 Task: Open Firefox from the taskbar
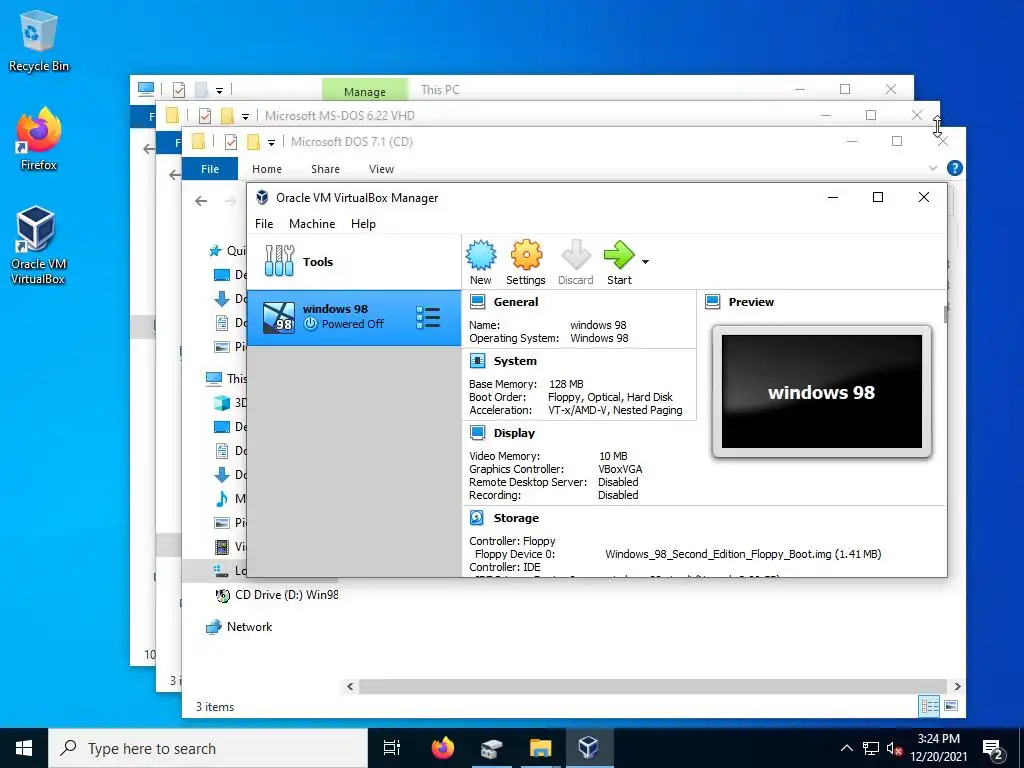(443, 748)
